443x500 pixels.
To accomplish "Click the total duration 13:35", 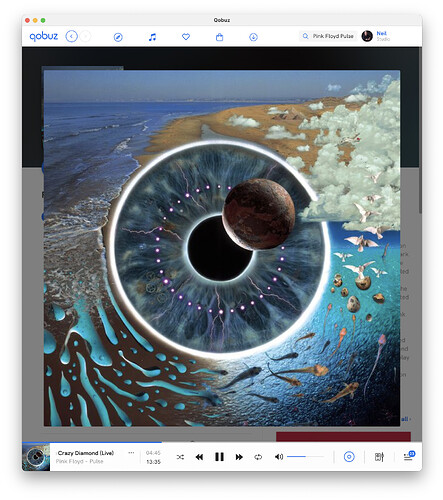I will 153,462.
